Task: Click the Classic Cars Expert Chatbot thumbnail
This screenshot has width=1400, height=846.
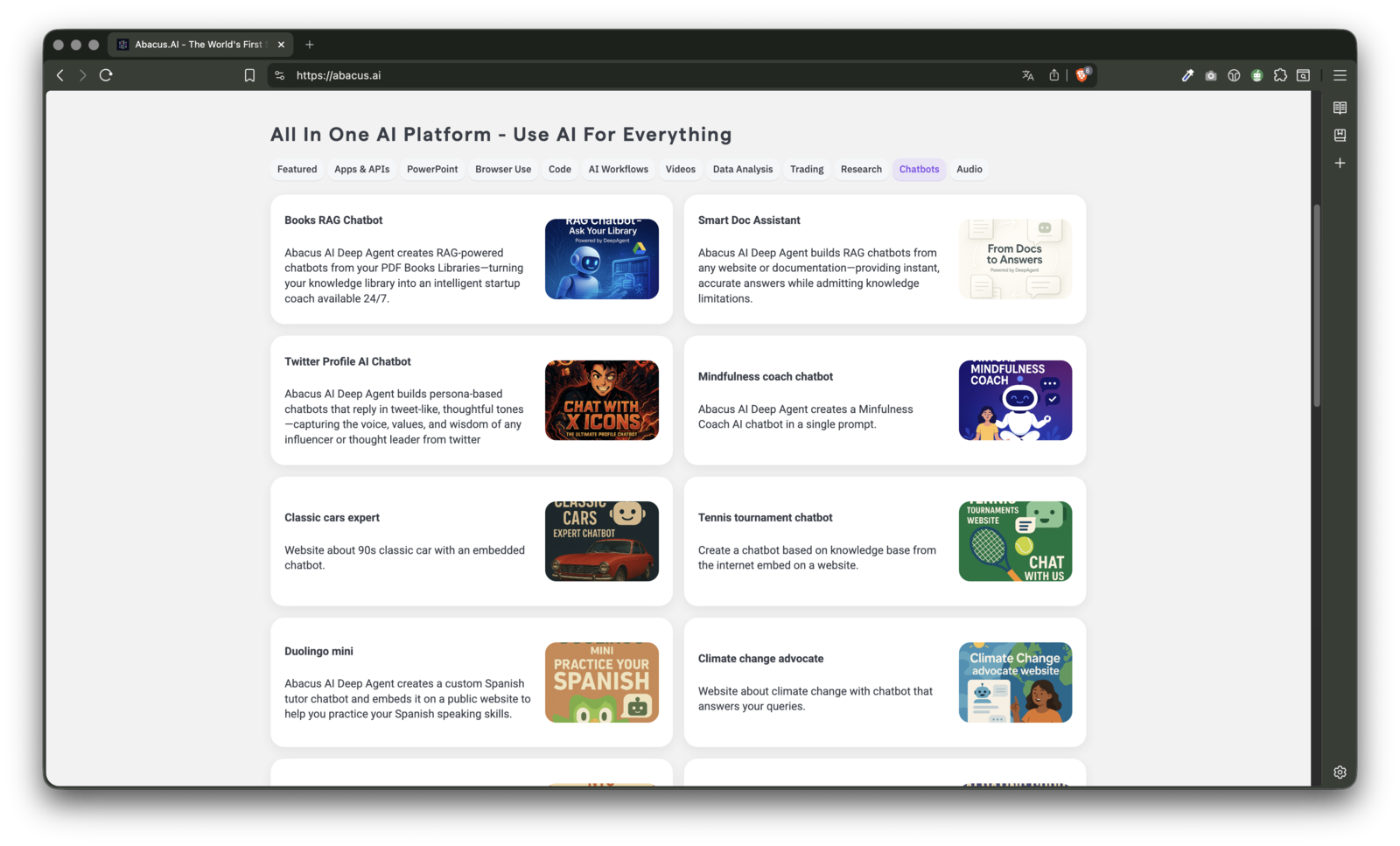Action: point(601,541)
